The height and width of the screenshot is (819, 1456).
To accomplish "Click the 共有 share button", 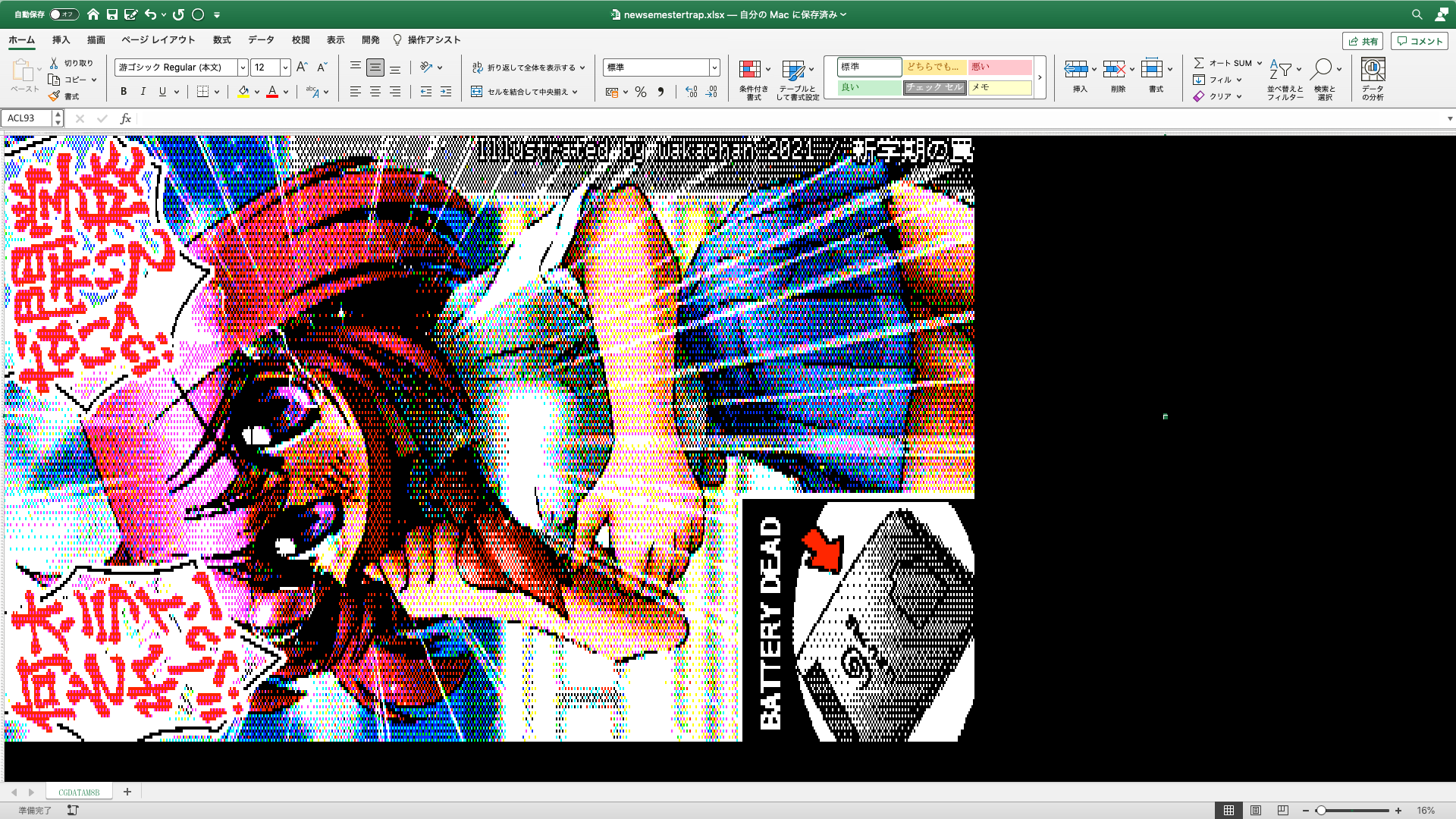I will coord(1363,41).
